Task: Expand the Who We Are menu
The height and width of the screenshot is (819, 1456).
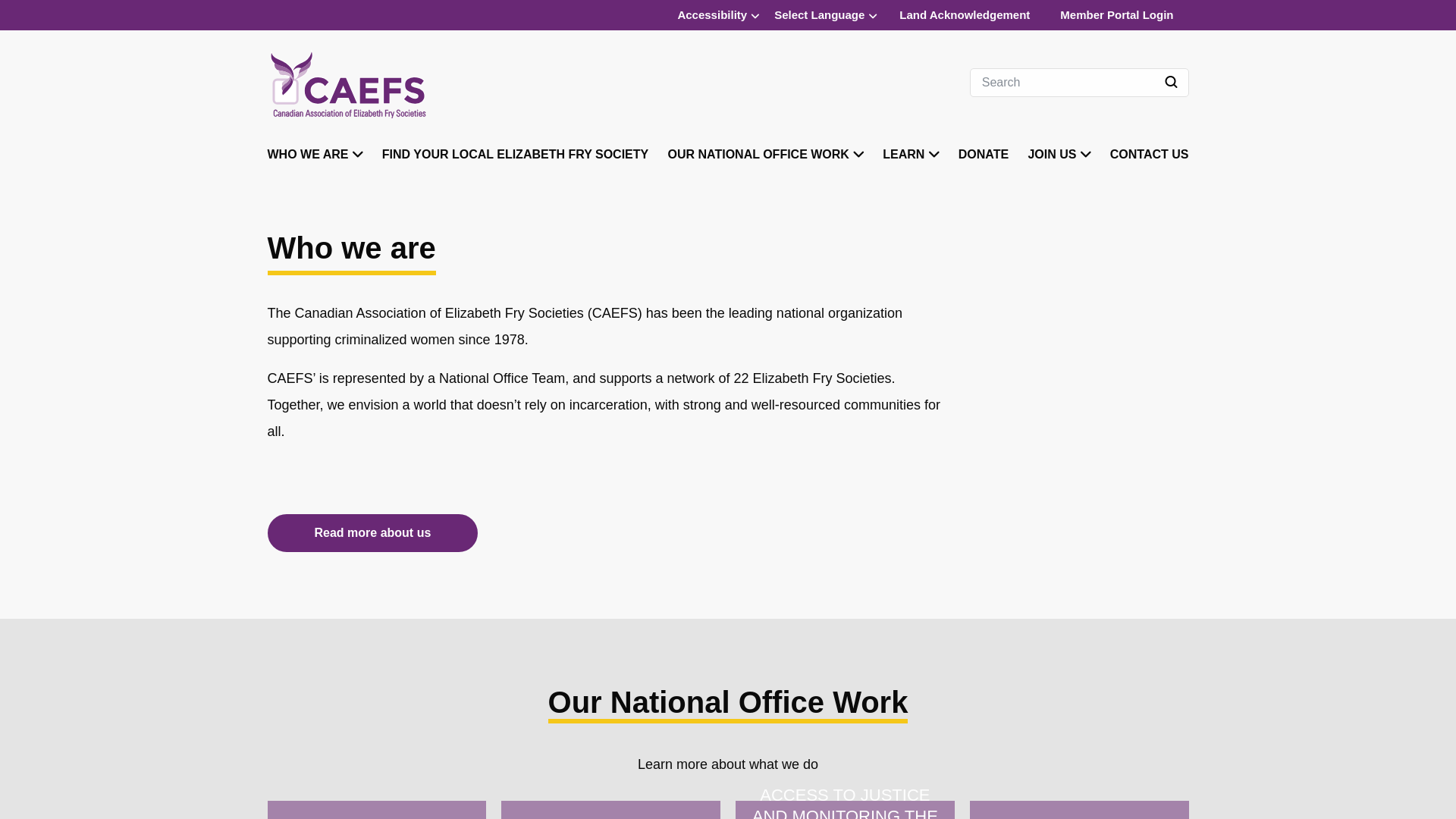Action: 315,155
